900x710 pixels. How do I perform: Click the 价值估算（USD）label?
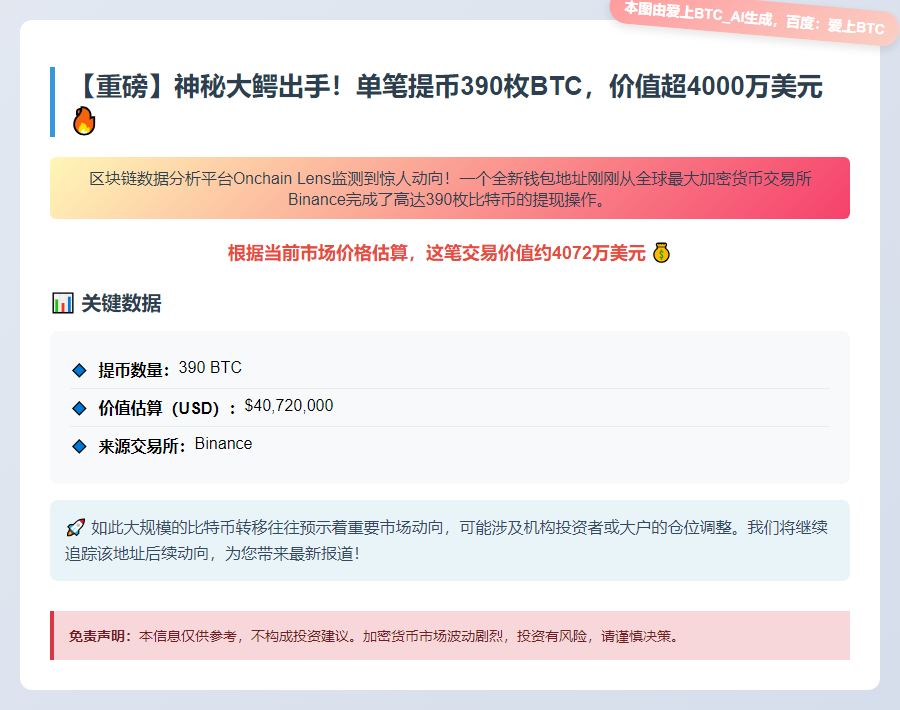pos(167,408)
